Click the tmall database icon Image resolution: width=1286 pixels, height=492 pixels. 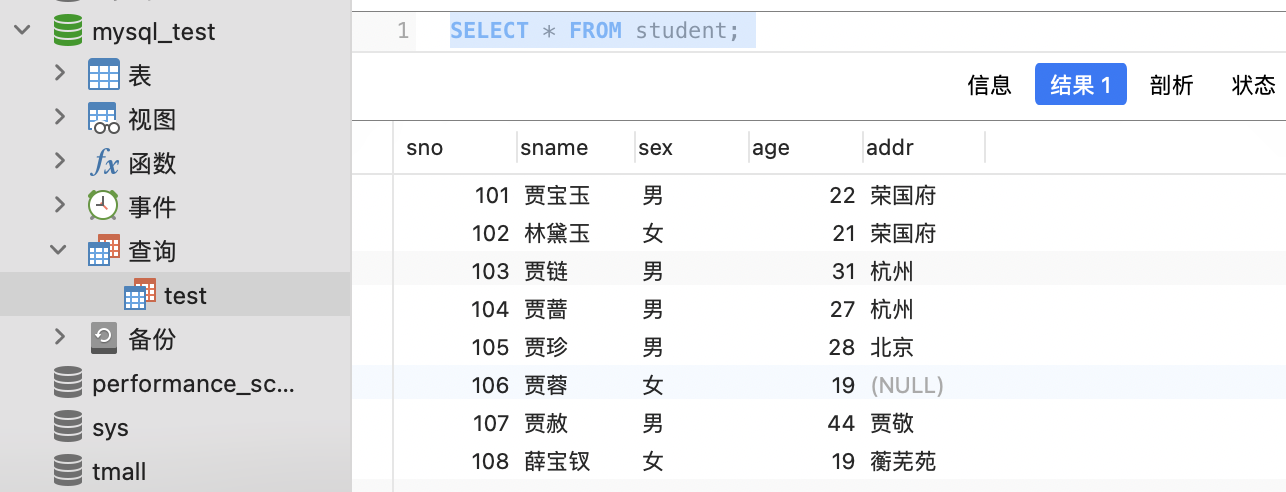(x=67, y=471)
